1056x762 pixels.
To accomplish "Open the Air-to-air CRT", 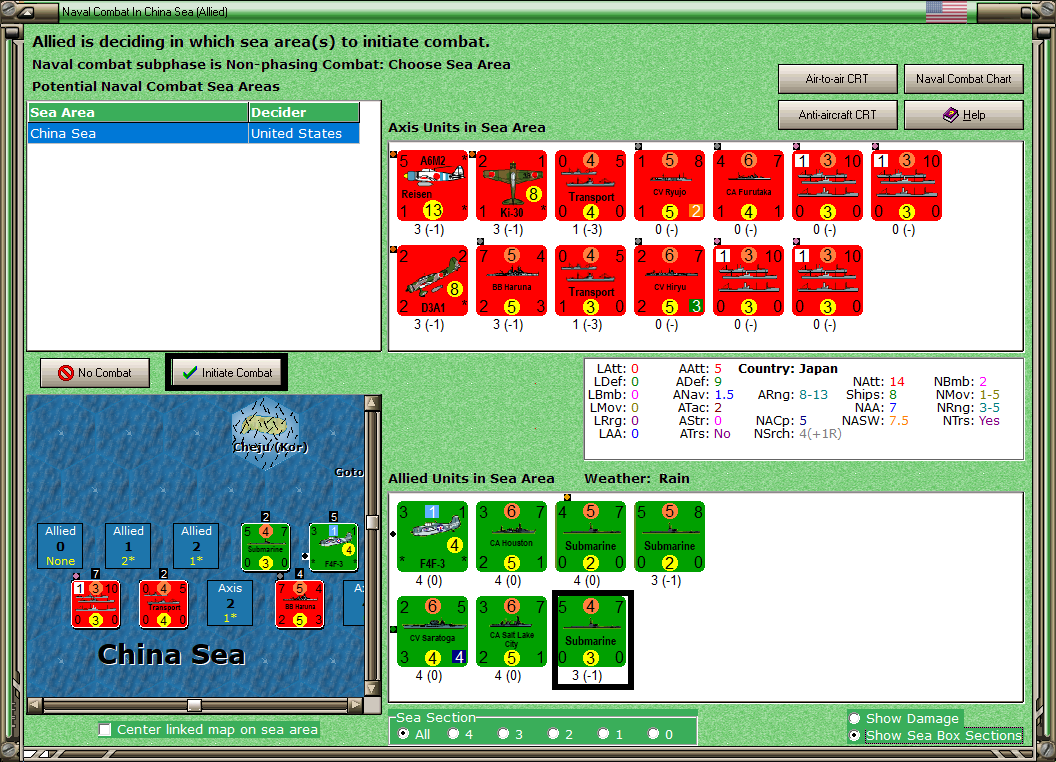I will [837, 79].
